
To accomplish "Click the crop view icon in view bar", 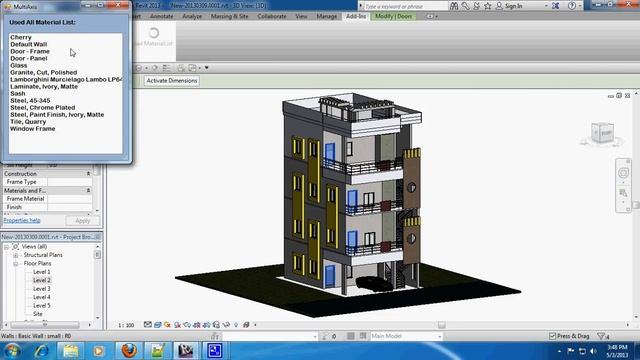I will (x=197, y=325).
